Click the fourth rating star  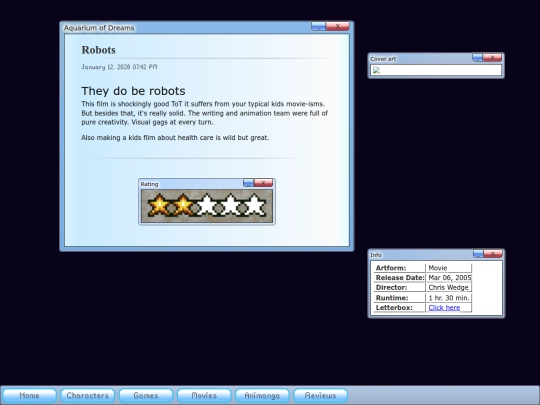click(231, 206)
